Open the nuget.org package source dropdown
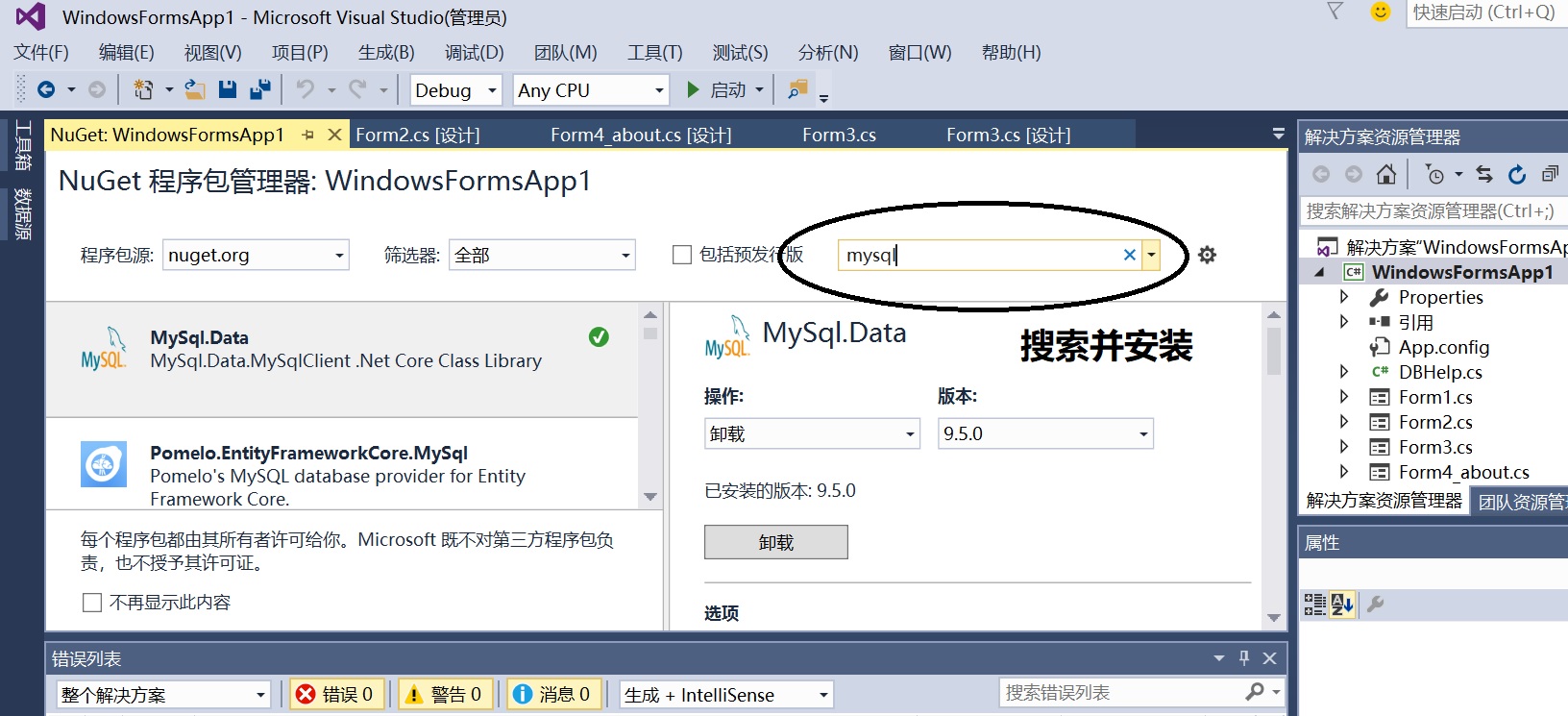1568x716 pixels. pos(256,255)
